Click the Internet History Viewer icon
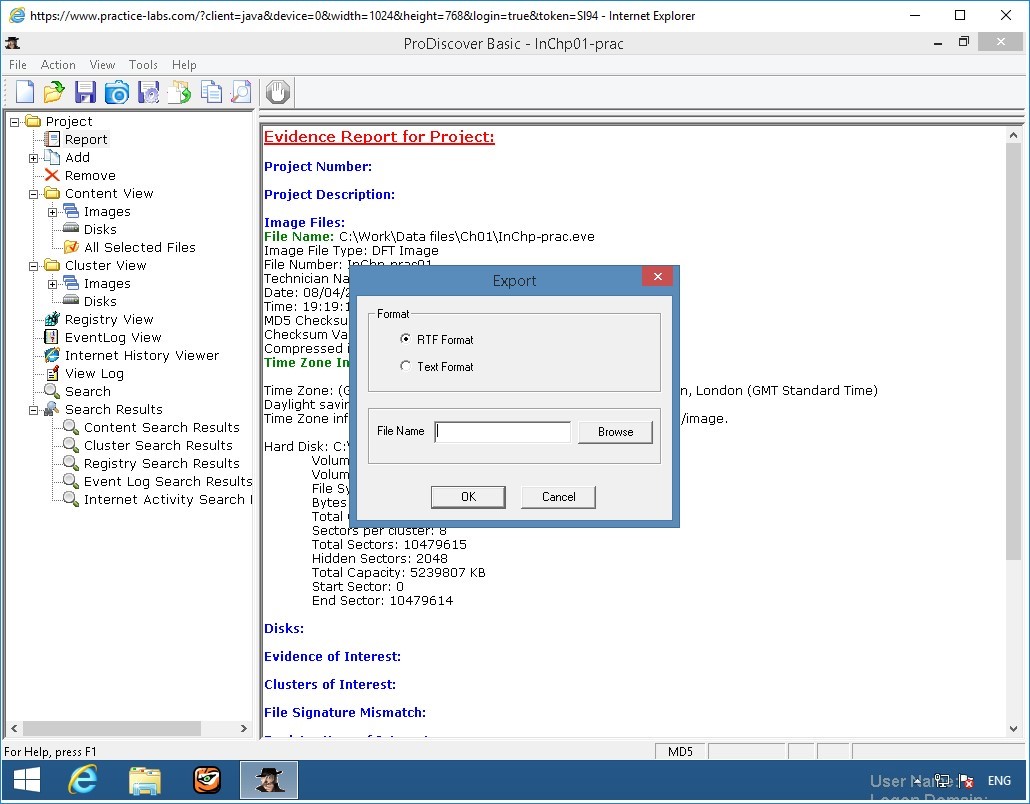Screen dimensions: 1030x804 [x=52, y=355]
